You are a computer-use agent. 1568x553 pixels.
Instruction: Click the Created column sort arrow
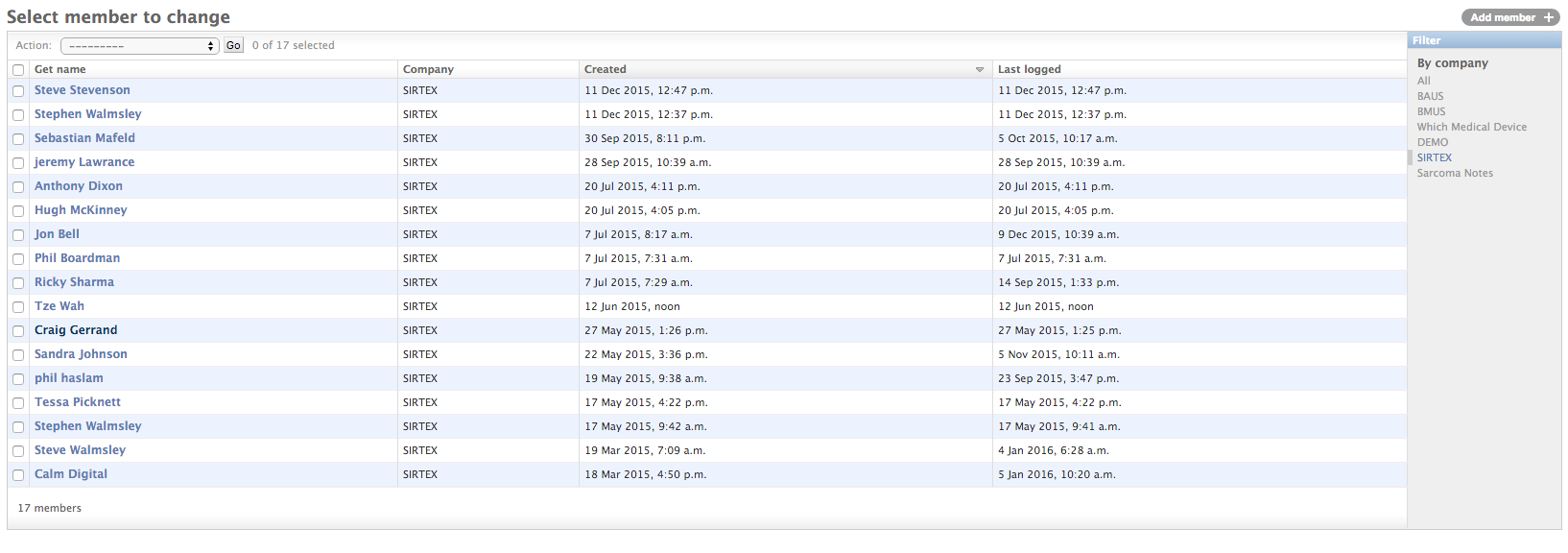pos(979,70)
